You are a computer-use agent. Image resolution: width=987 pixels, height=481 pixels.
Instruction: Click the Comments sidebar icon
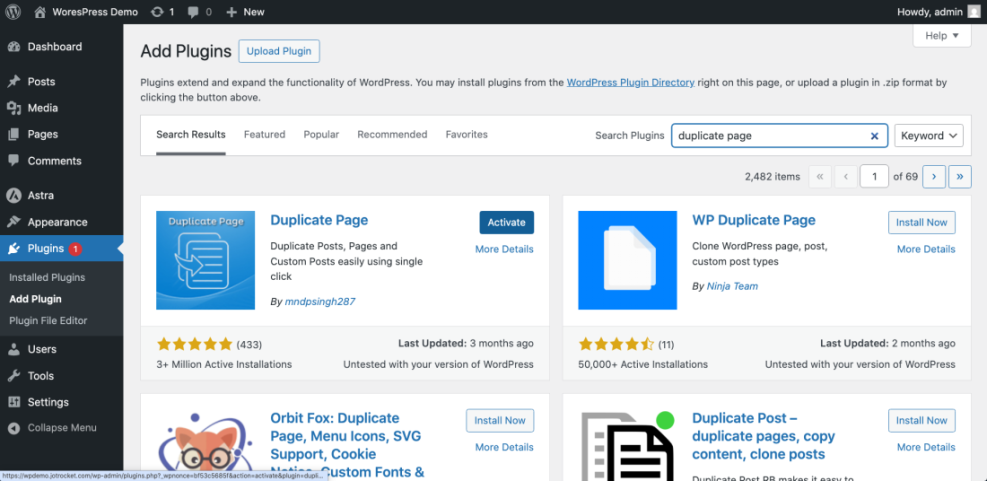click(14, 161)
